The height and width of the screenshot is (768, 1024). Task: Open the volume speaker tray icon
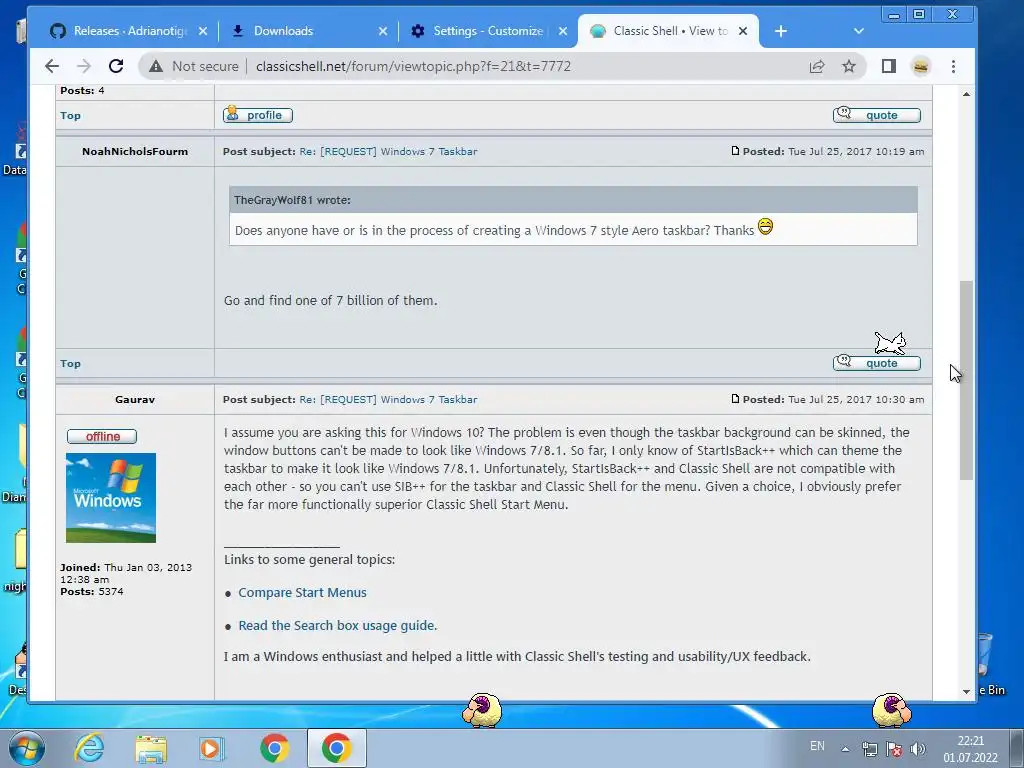tap(918, 749)
